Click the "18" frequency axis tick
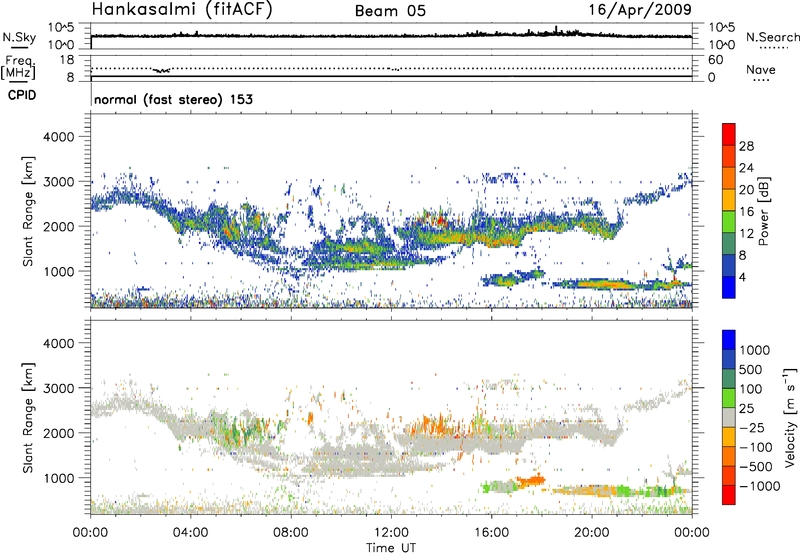Viewport: 800px width, 554px height. [66, 60]
